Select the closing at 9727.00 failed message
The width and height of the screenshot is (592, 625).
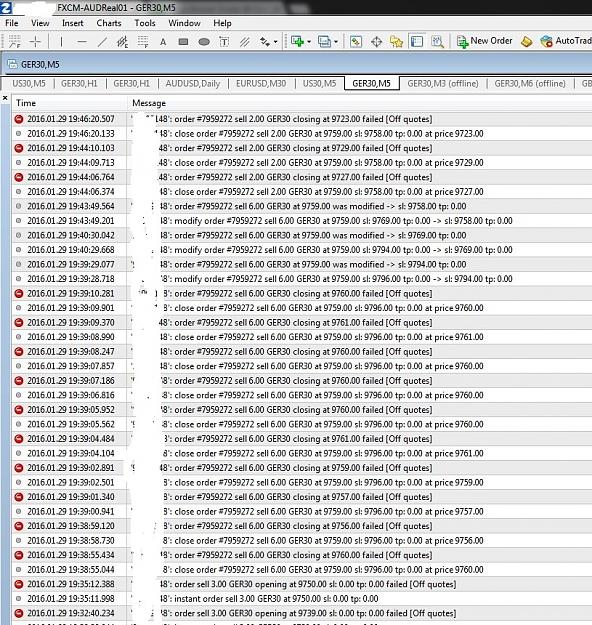tap(295, 177)
